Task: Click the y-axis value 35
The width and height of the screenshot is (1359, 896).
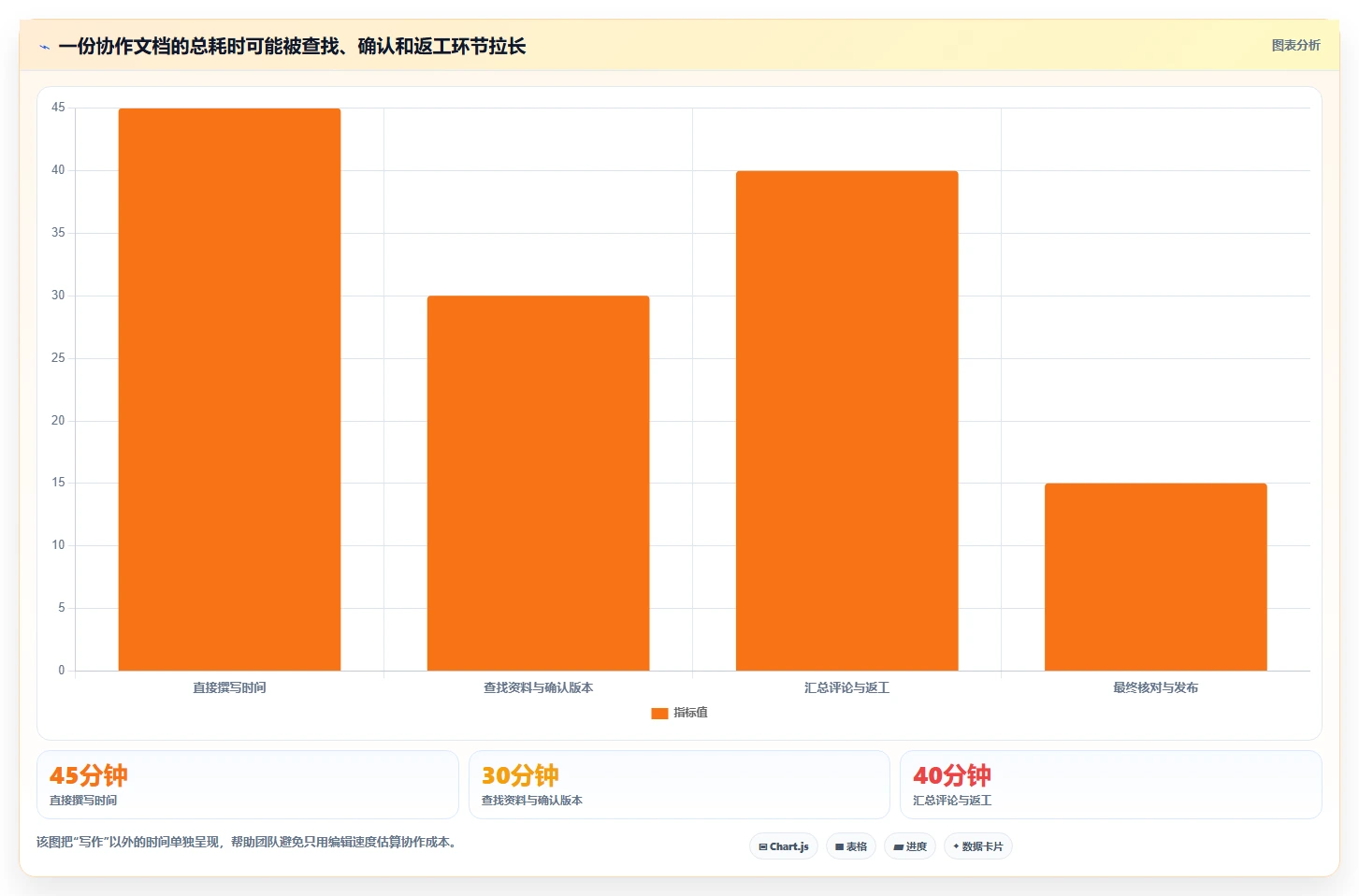Action: pyautogui.click(x=58, y=233)
